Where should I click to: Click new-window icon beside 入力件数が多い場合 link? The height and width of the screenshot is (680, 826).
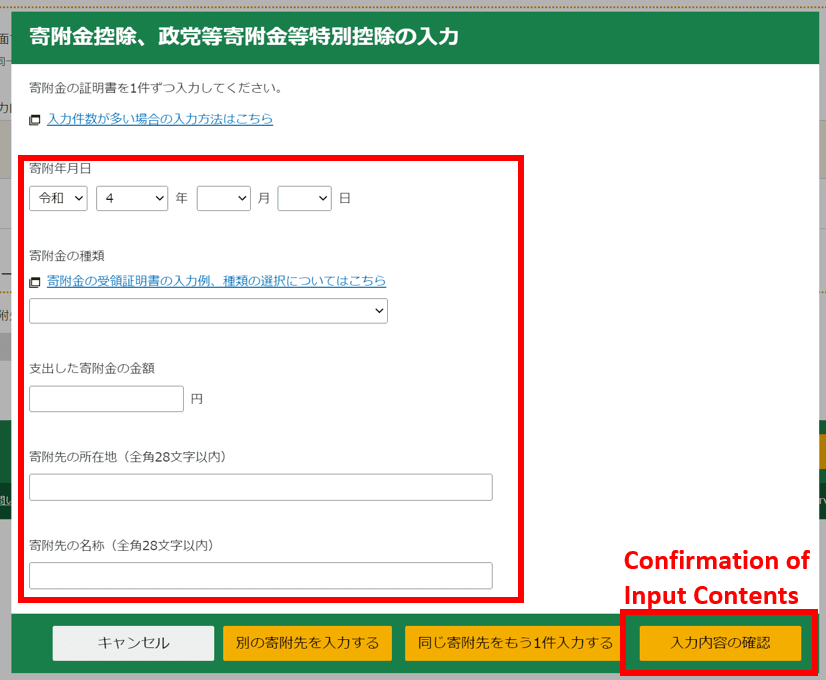(x=35, y=120)
